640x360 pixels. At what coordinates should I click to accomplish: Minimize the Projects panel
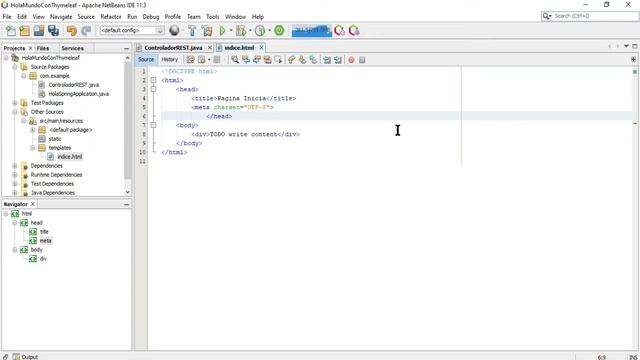point(126,48)
